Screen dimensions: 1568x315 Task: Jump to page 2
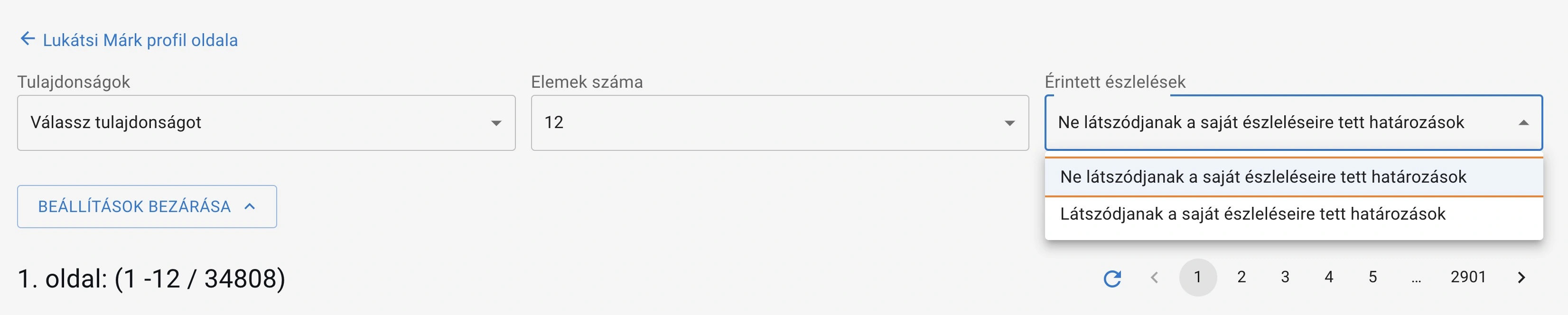pyautogui.click(x=1241, y=278)
